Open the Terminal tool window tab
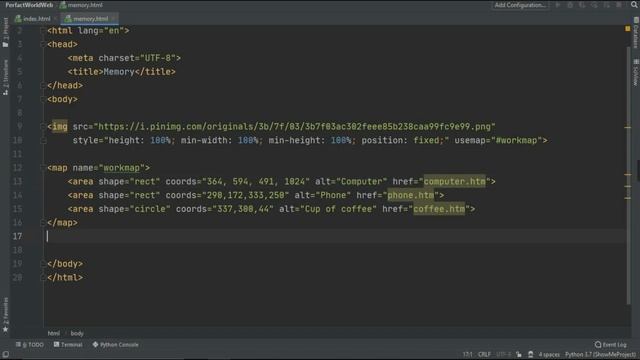The image size is (640, 360). click(68, 344)
